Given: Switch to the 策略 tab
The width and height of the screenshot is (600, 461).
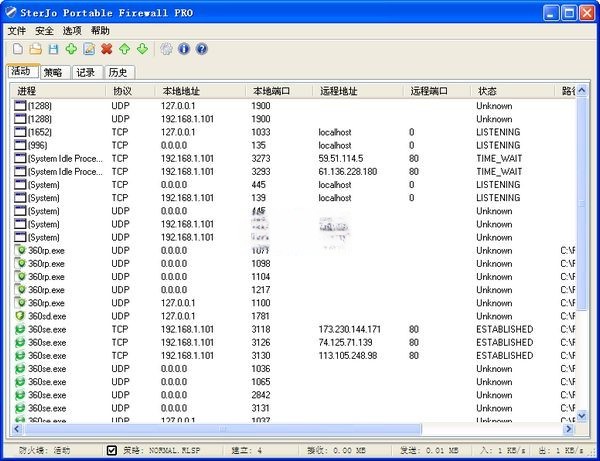Looking at the screenshot, I should 54,72.
